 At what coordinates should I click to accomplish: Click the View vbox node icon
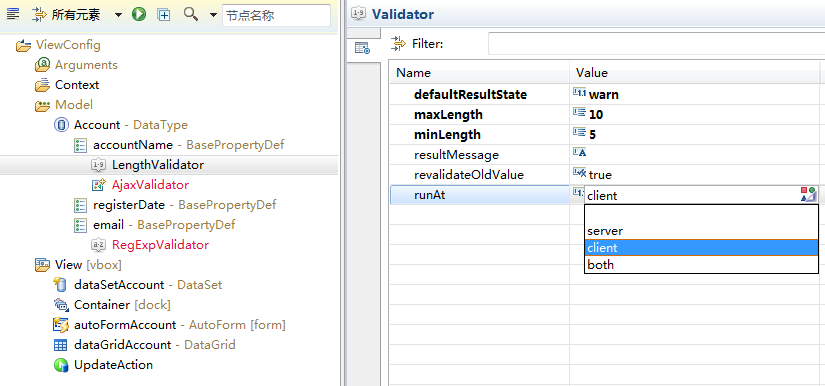pyautogui.click(x=42, y=265)
